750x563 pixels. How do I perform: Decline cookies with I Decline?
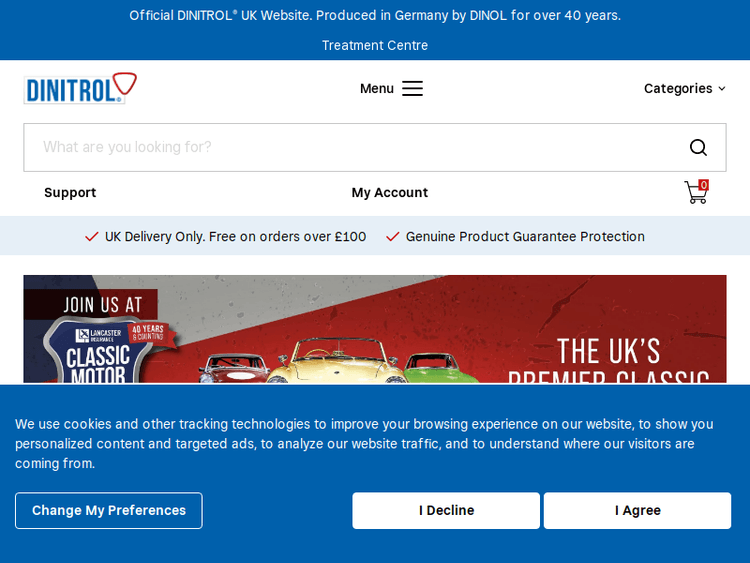pos(446,510)
